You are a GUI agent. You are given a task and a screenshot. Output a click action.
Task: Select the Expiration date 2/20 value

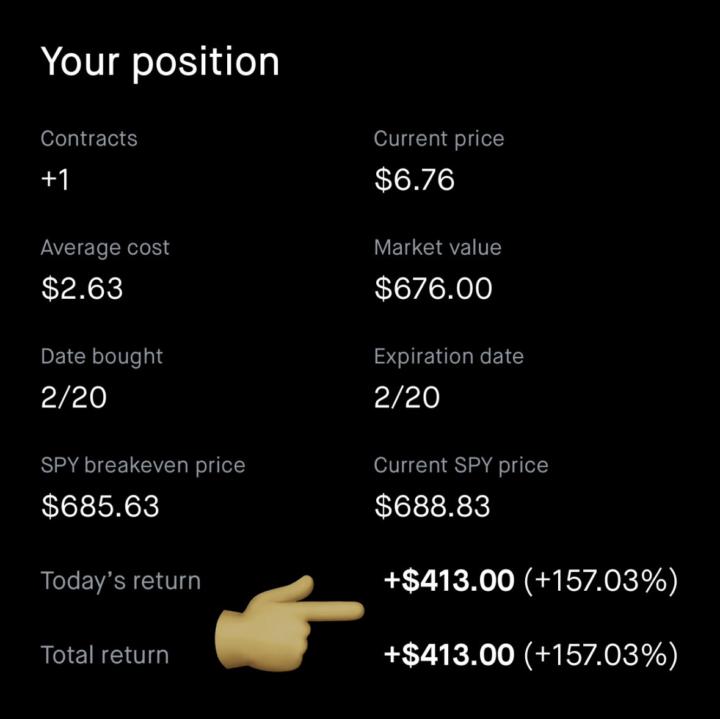406,398
